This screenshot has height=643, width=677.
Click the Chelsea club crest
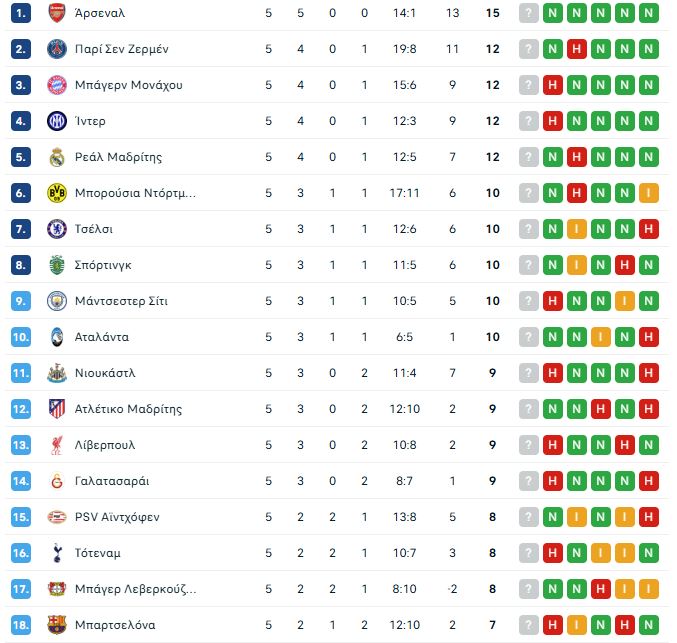tap(56, 229)
